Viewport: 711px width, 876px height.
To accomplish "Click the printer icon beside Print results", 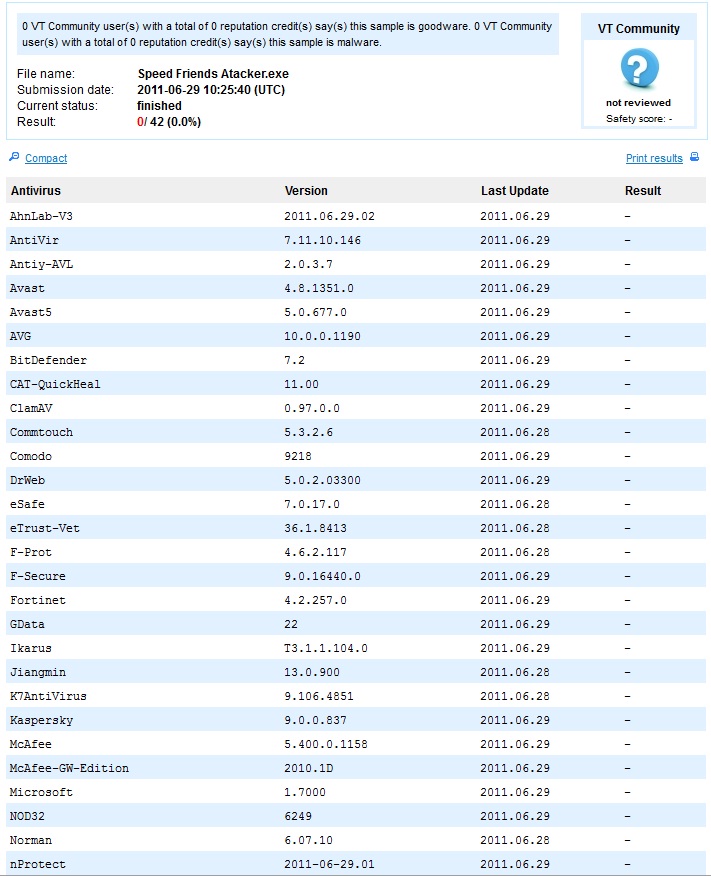I will point(694,157).
